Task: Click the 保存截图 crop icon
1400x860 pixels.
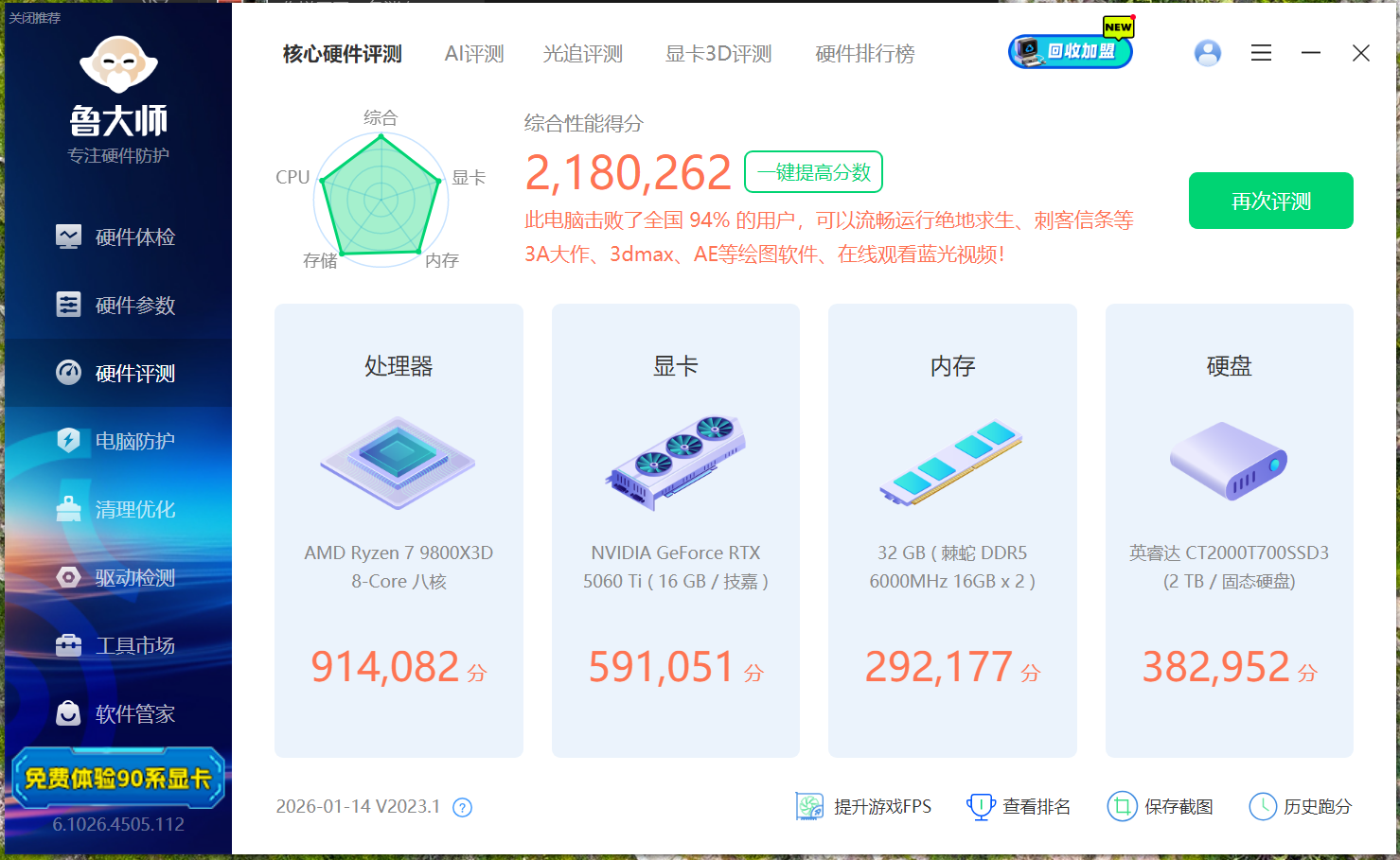Action: tap(1122, 806)
